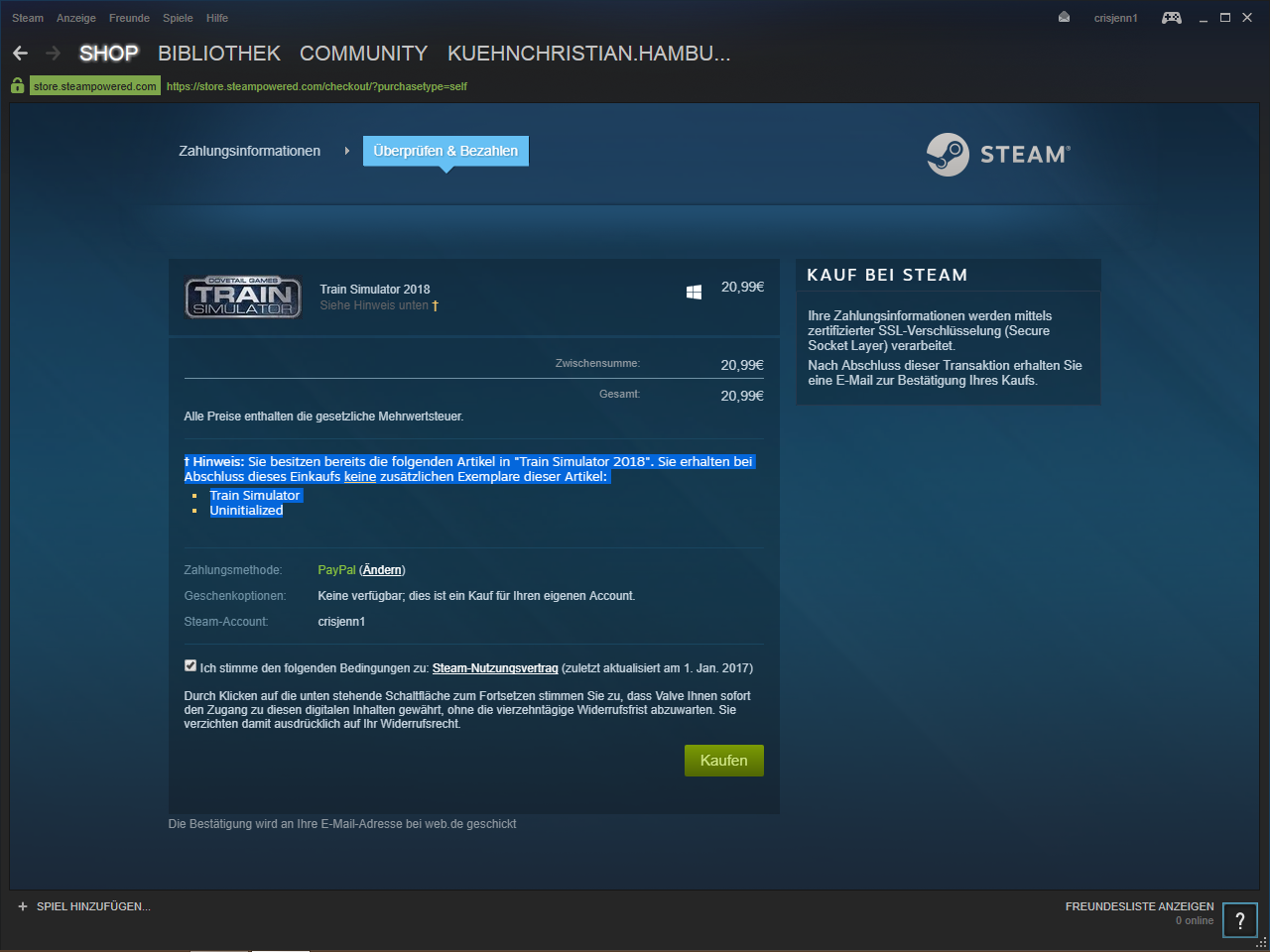This screenshot has width=1270, height=952.
Task: Open the Steam-Nutzungsvertrag link
Action: click(495, 668)
